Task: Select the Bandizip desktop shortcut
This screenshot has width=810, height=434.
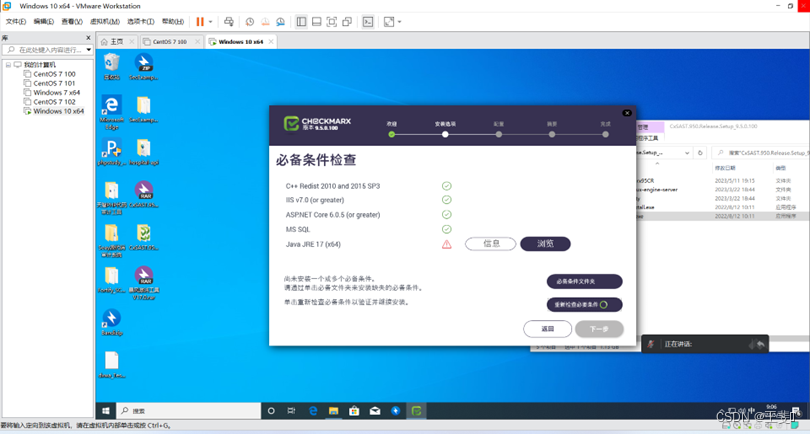Action: [112, 322]
